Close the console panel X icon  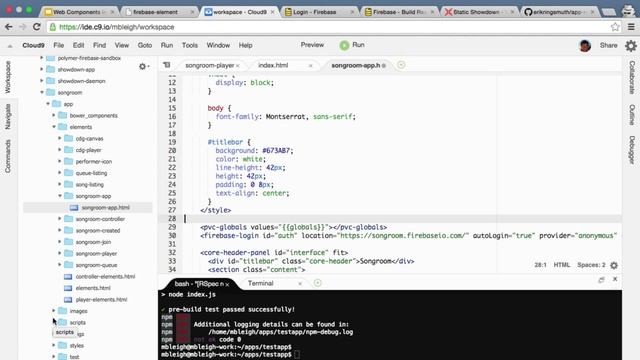[x=615, y=279]
